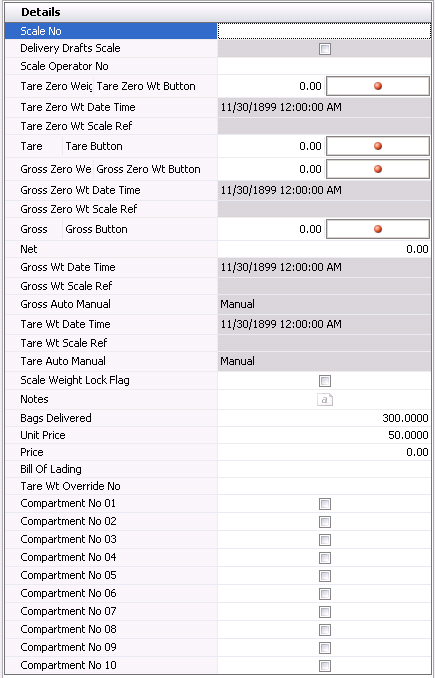The width and height of the screenshot is (435, 678).
Task: Click the Gross Zero Weight 0.00 value
Action: tap(310, 169)
